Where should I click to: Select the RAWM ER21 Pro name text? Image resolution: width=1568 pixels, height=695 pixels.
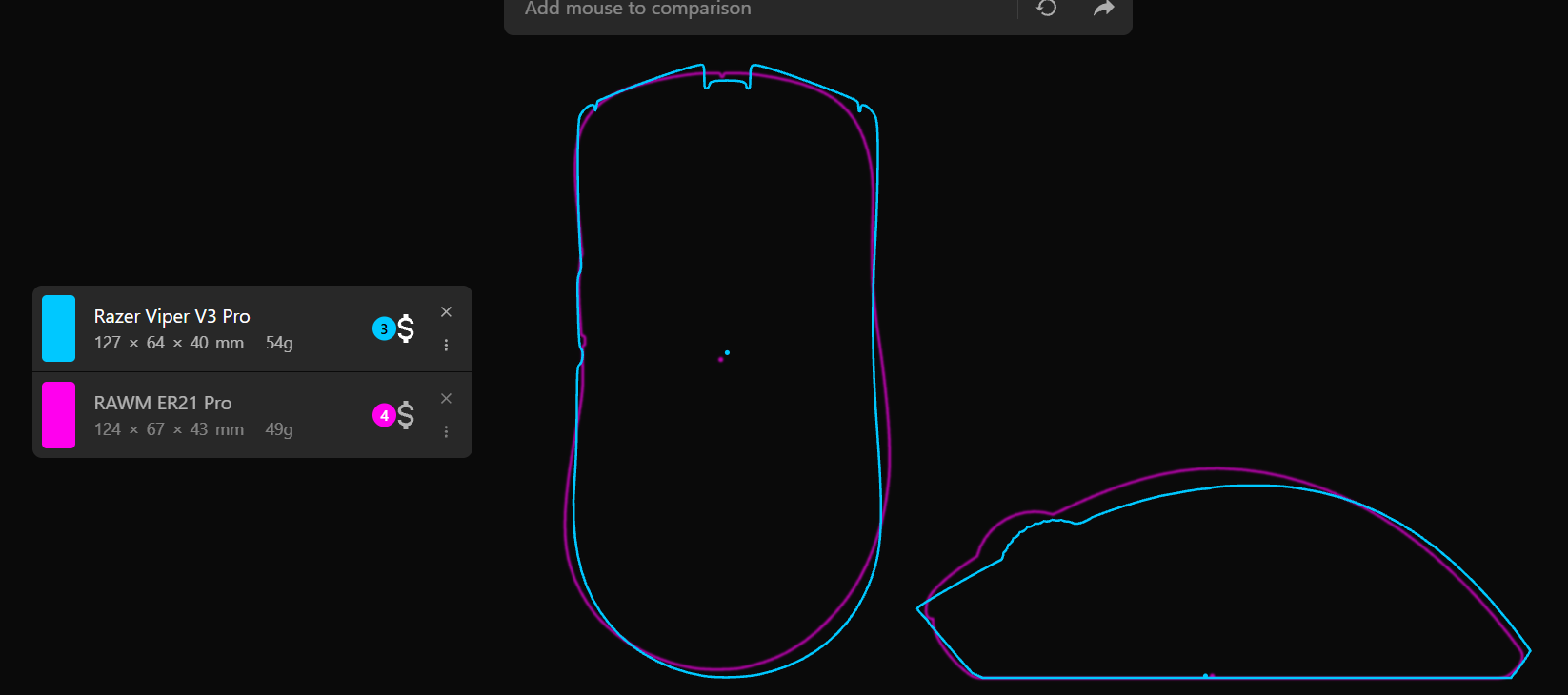pyautogui.click(x=163, y=403)
